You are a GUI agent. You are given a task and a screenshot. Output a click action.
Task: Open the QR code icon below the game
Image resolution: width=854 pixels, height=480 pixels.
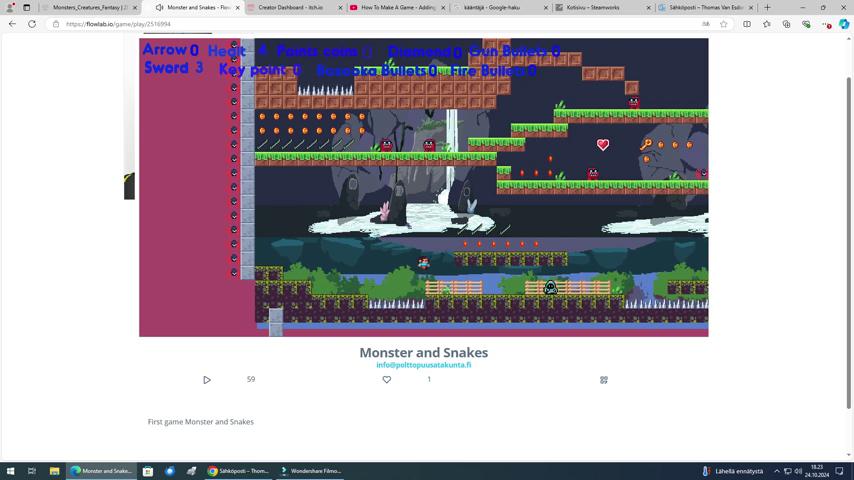pyautogui.click(x=603, y=380)
